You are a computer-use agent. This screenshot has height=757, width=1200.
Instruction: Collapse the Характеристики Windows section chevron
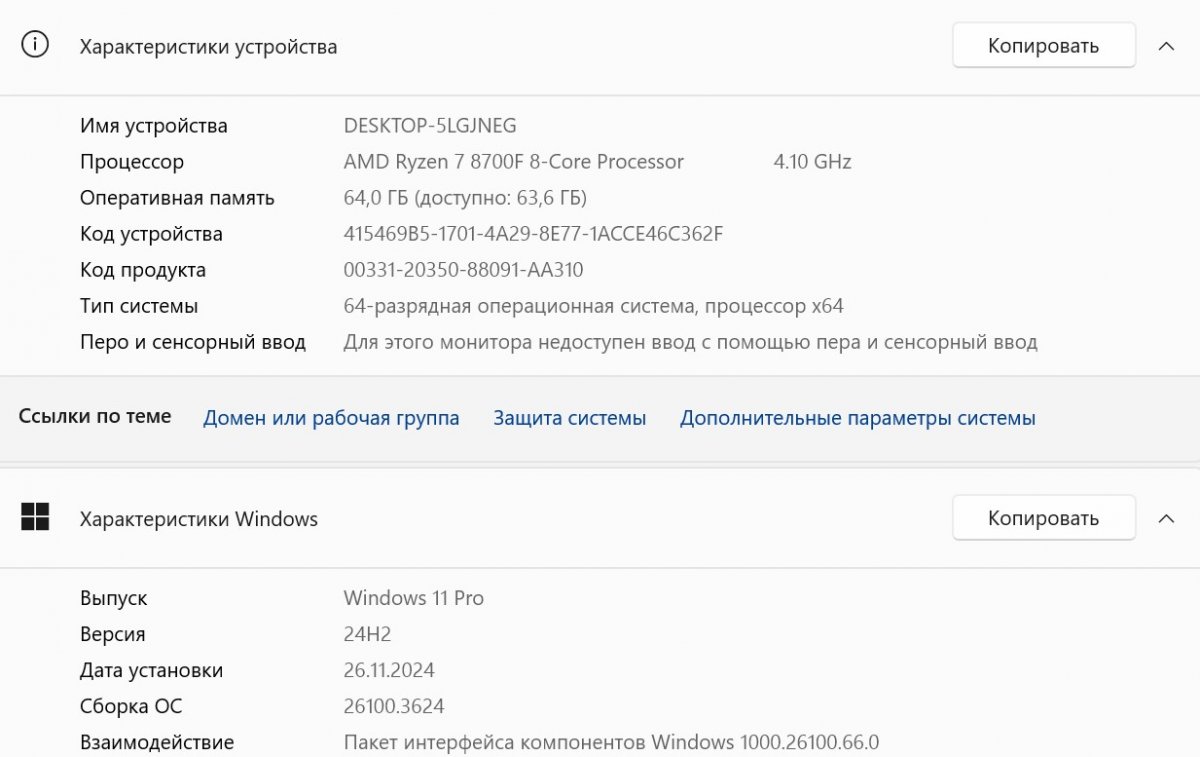(x=1166, y=518)
